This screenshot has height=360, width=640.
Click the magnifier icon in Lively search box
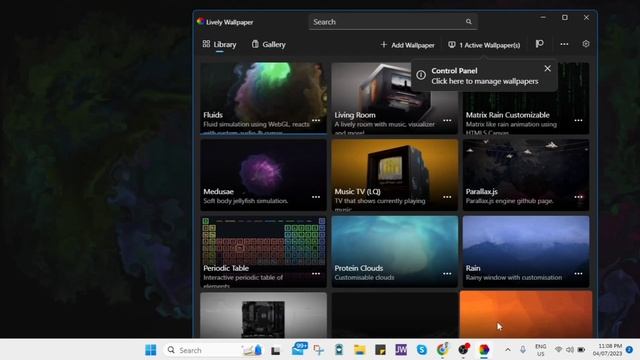469,22
